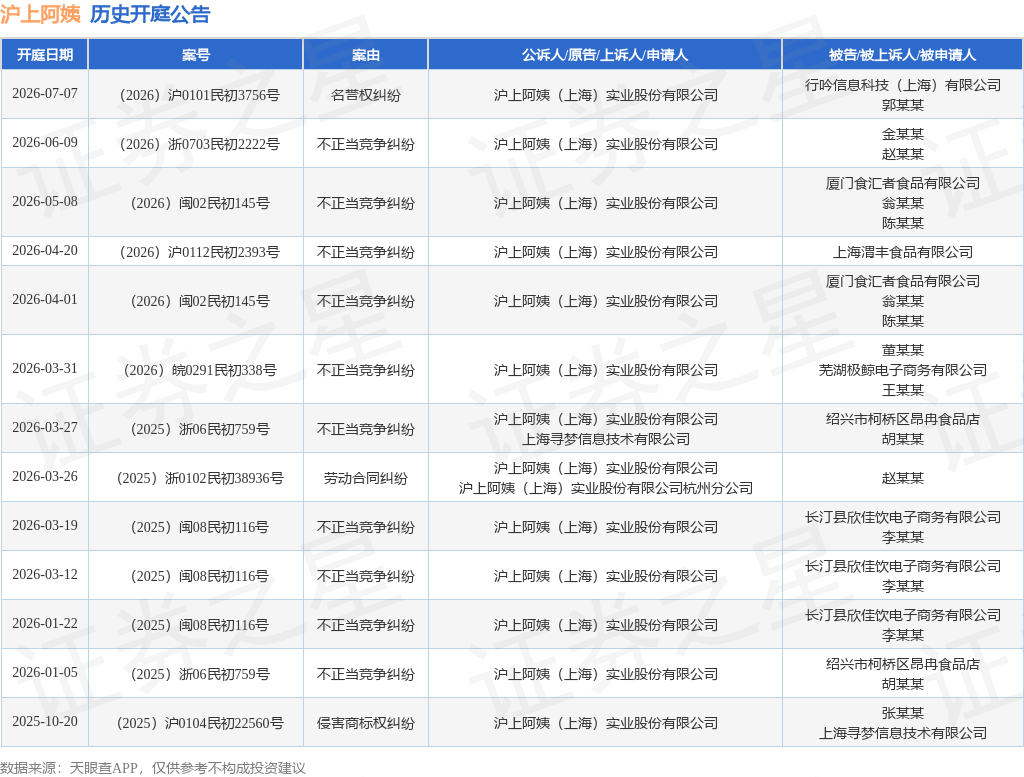This screenshot has width=1024, height=777.
Task: Select 沪上阿姨（上海）实业股份有限公司杭州分公司 plaintiff
Action: point(605,488)
